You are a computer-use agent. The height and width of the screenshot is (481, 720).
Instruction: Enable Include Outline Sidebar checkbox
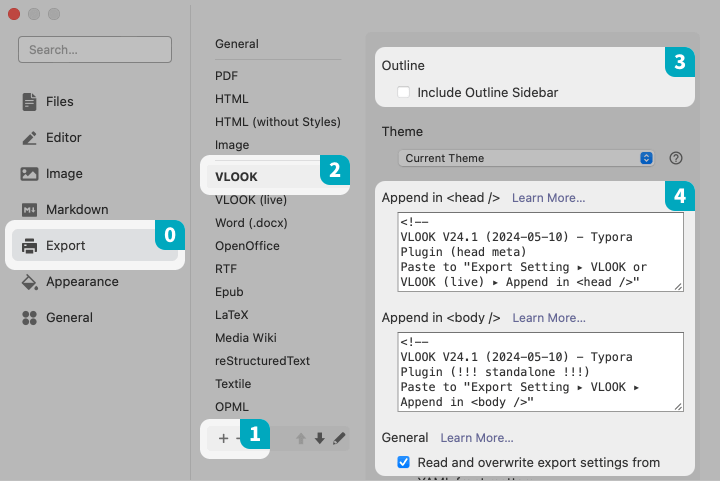coord(404,92)
